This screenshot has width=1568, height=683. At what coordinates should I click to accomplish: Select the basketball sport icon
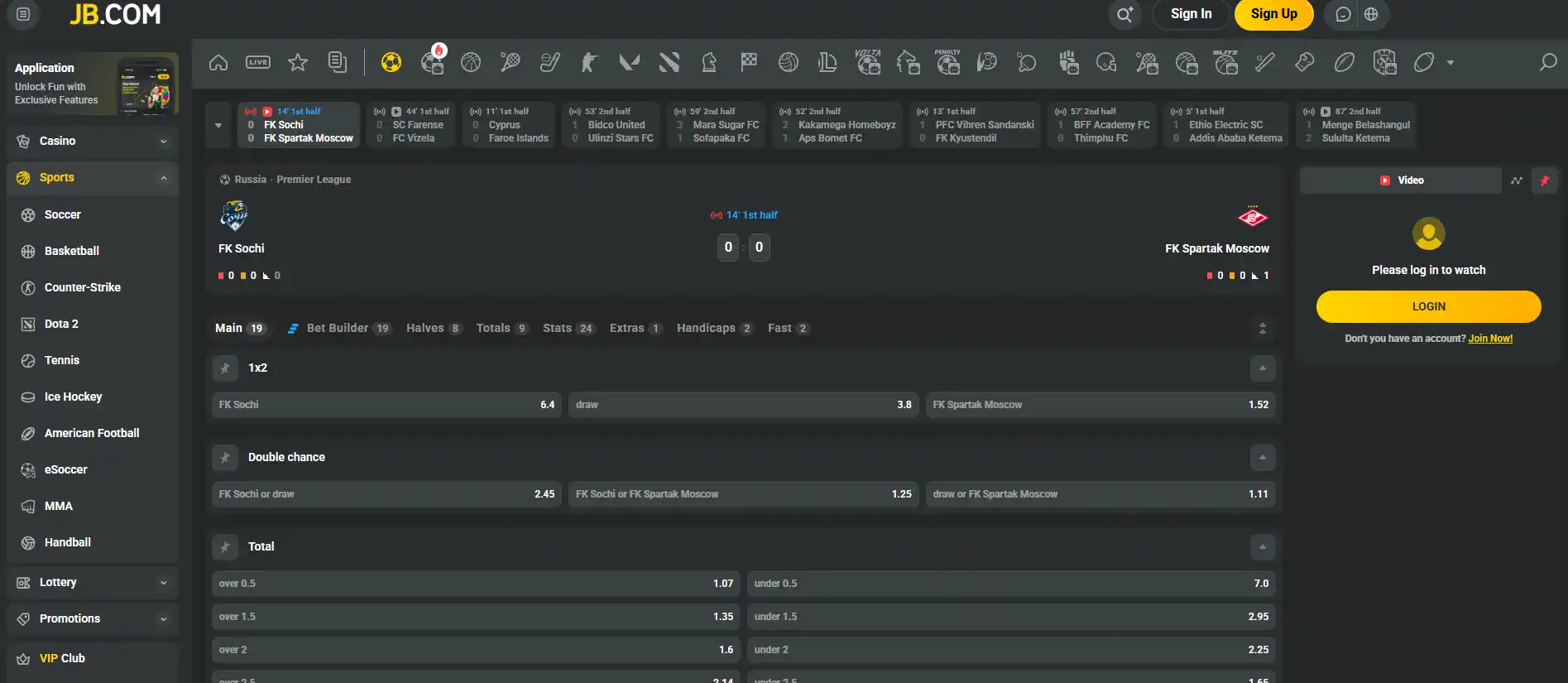coord(471,62)
